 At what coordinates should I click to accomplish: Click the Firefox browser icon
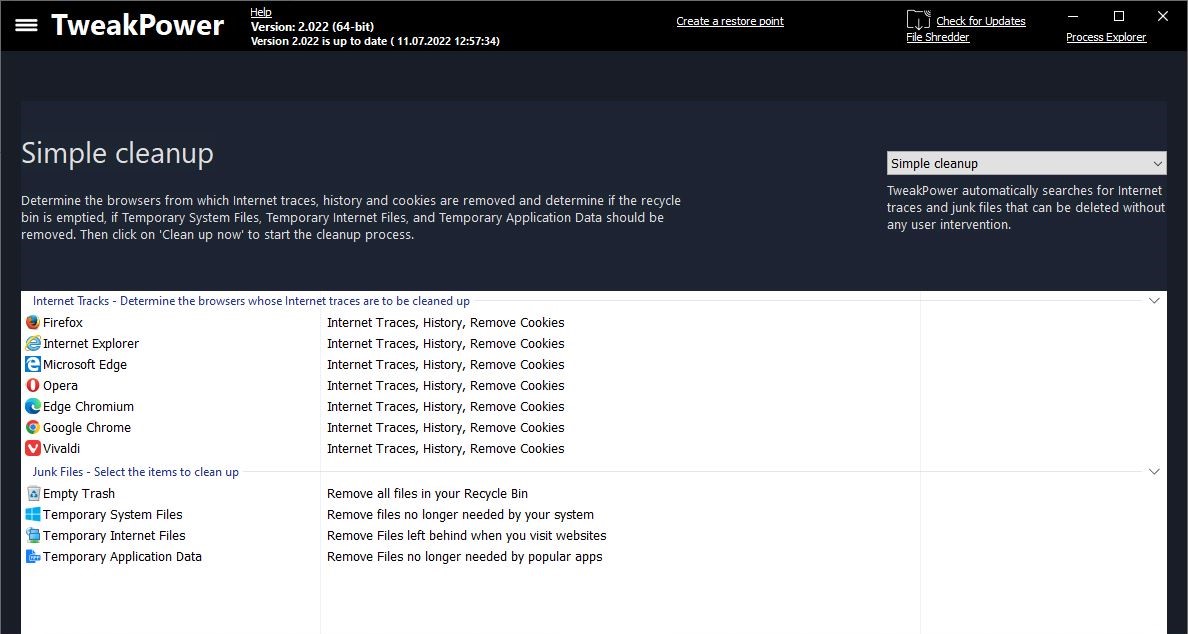(x=33, y=323)
